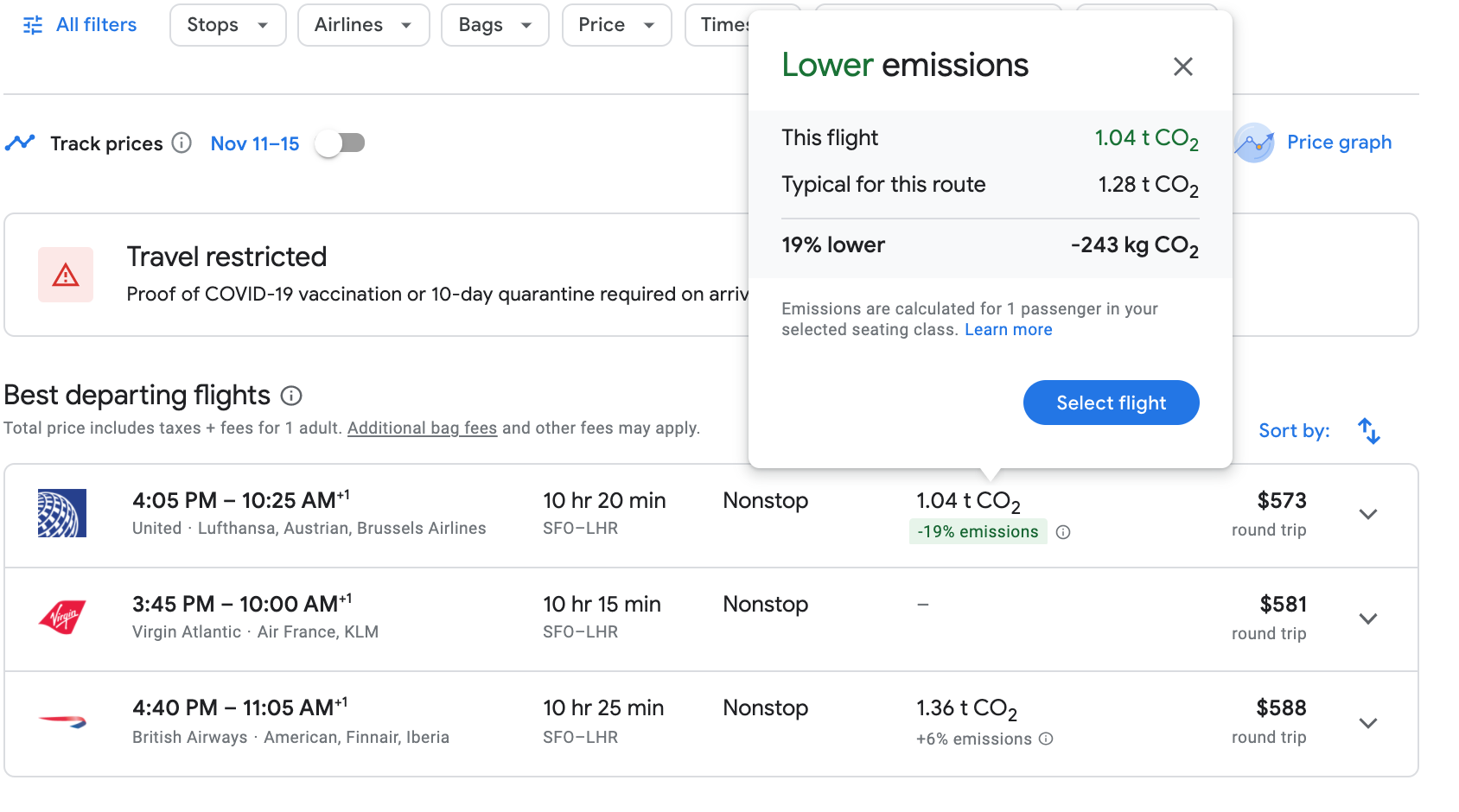Open Best departing flights info icon
This screenshot has width=1459, height=812.
[292, 396]
